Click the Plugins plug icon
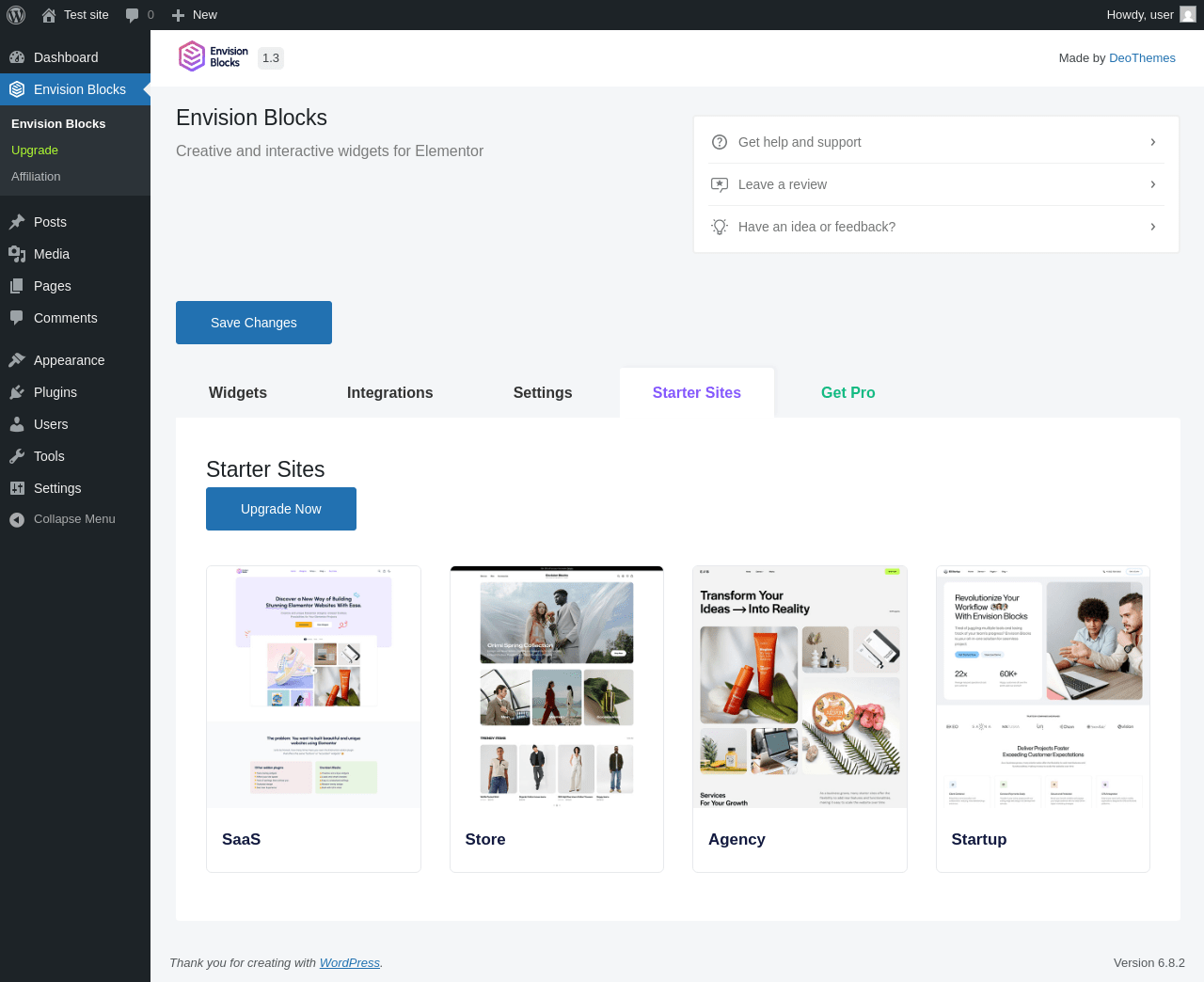The width and height of the screenshot is (1204, 982). [17, 392]
